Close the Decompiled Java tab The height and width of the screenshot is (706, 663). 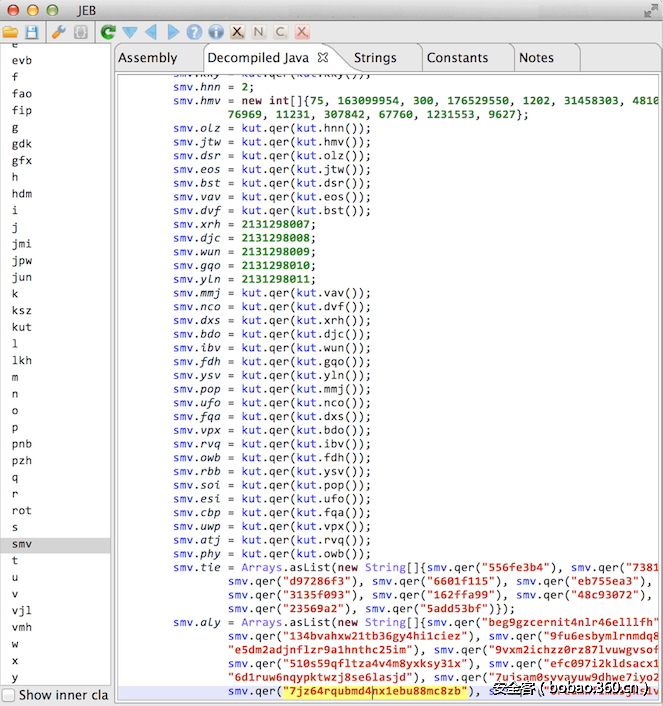pyautogui.click(x=323, y=58)
